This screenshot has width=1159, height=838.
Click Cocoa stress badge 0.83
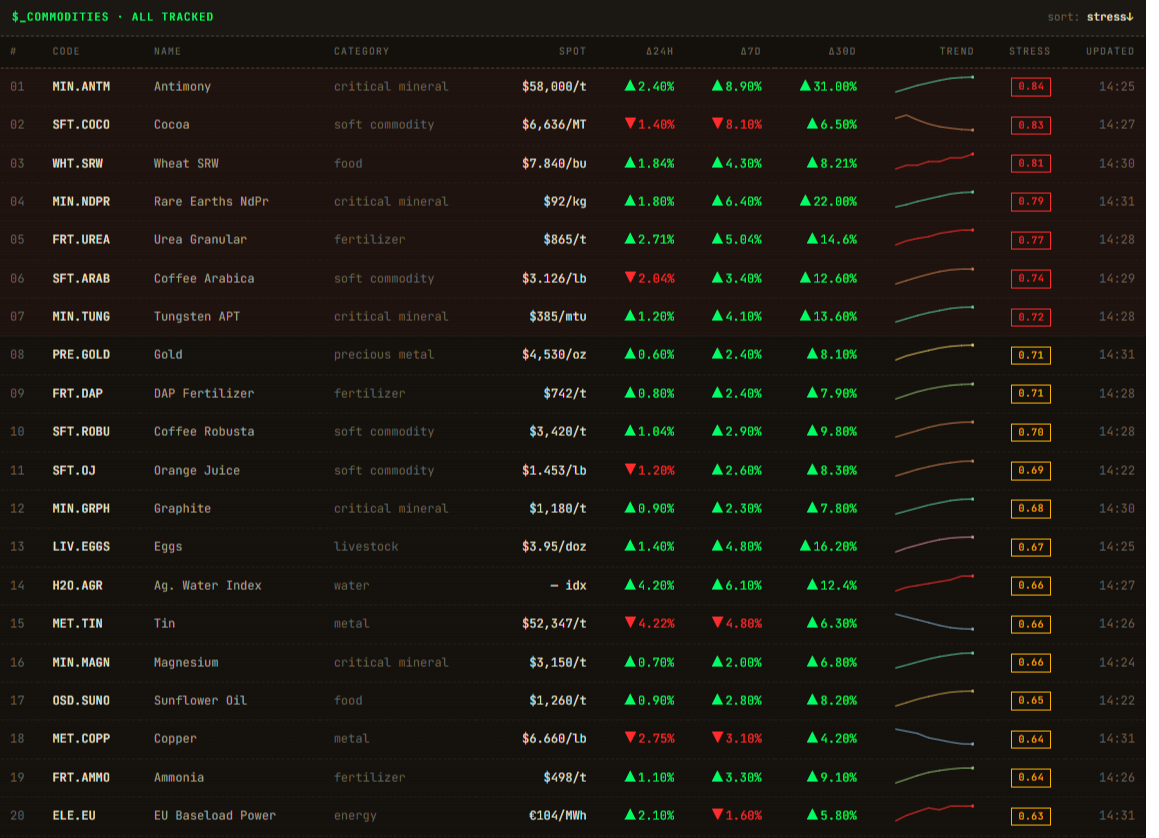1030,125
